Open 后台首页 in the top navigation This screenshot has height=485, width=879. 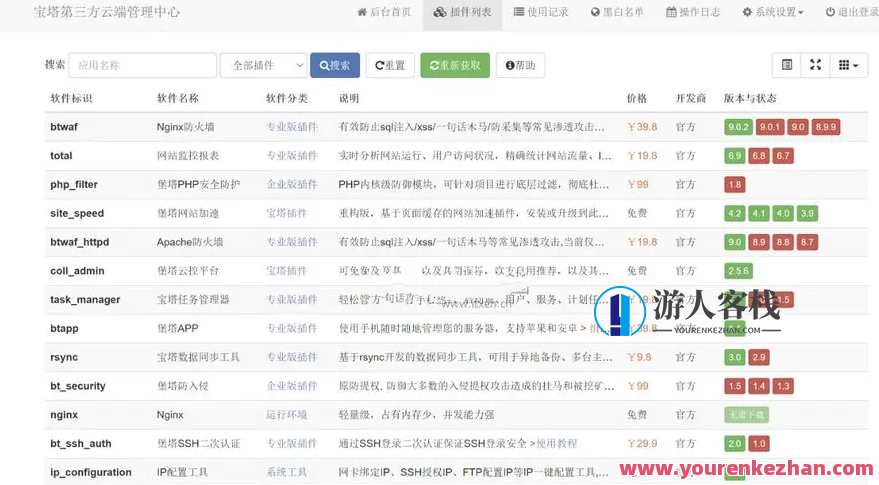(x=385, y=12)
